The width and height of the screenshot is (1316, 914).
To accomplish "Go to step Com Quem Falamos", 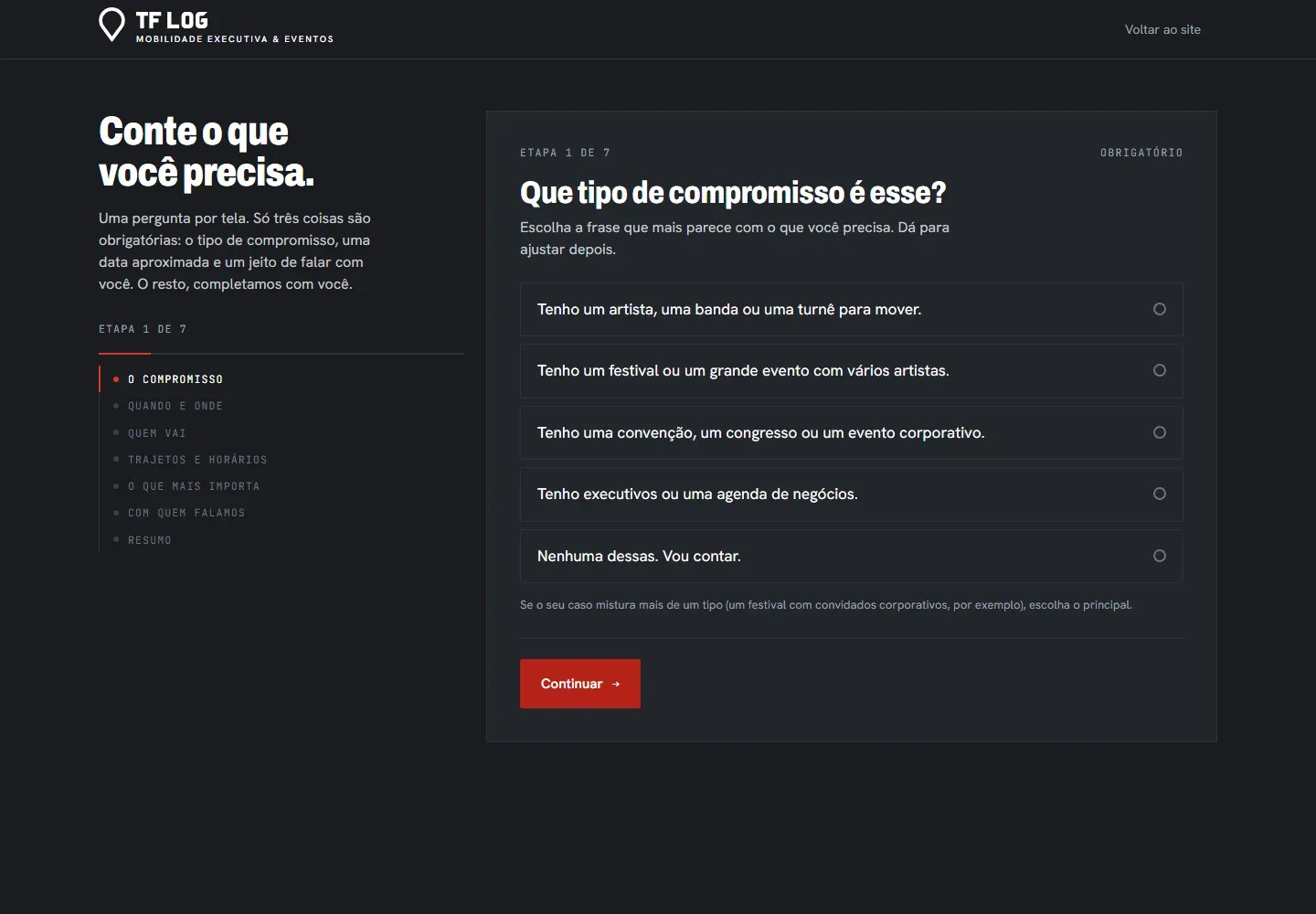I will 186,513.
